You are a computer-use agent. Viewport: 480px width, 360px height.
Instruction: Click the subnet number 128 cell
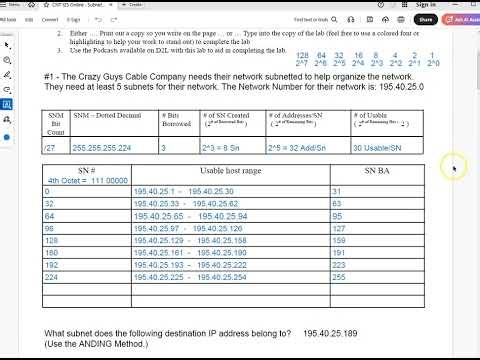click(87, 241)
